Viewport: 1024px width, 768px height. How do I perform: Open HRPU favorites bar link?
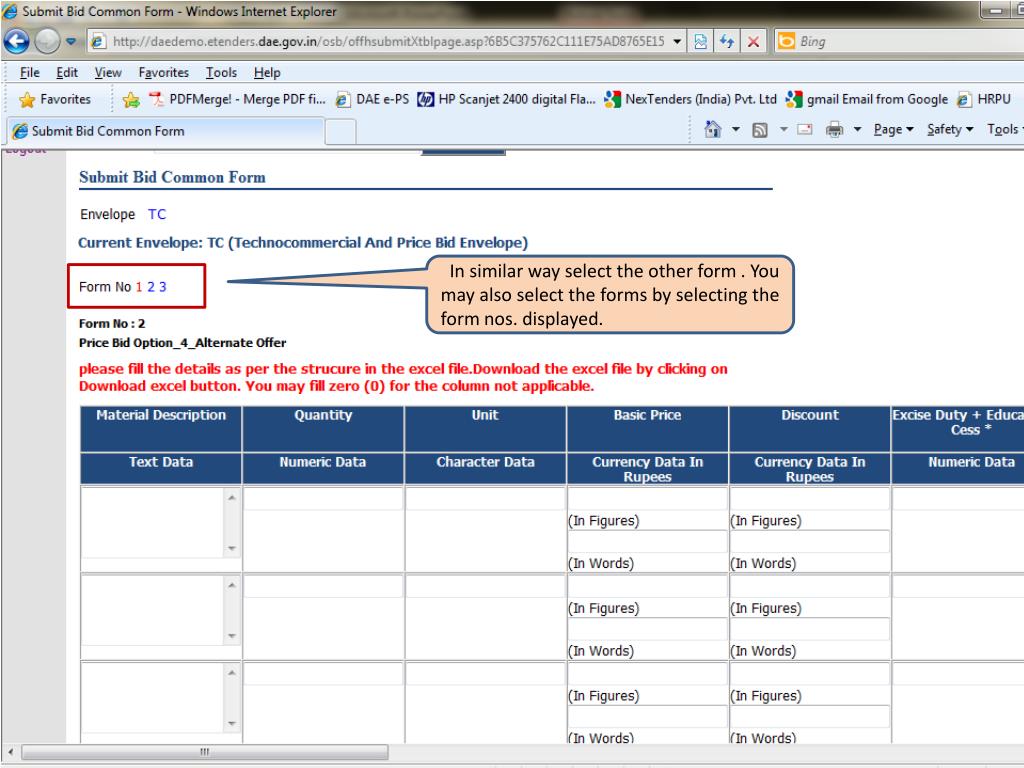point(984,99)
